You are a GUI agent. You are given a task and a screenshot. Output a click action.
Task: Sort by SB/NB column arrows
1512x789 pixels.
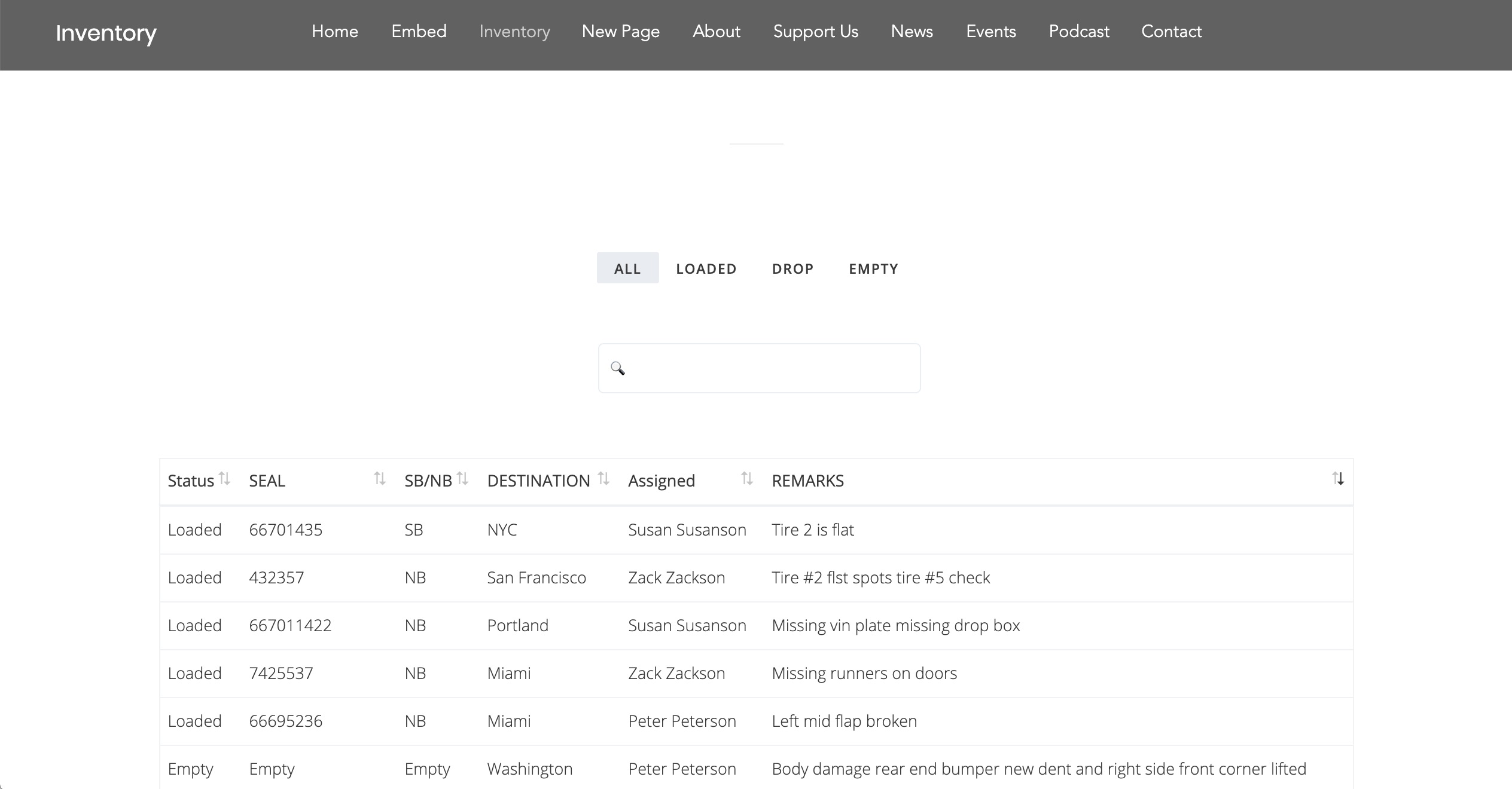[462, 479]
